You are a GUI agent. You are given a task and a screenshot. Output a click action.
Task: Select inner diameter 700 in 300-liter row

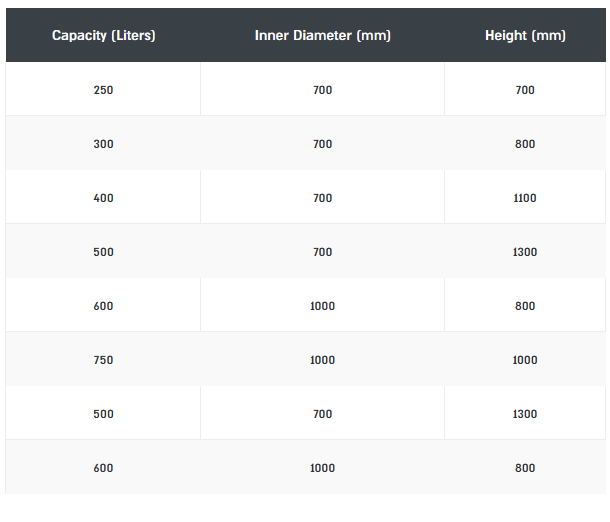click(322, 144)
